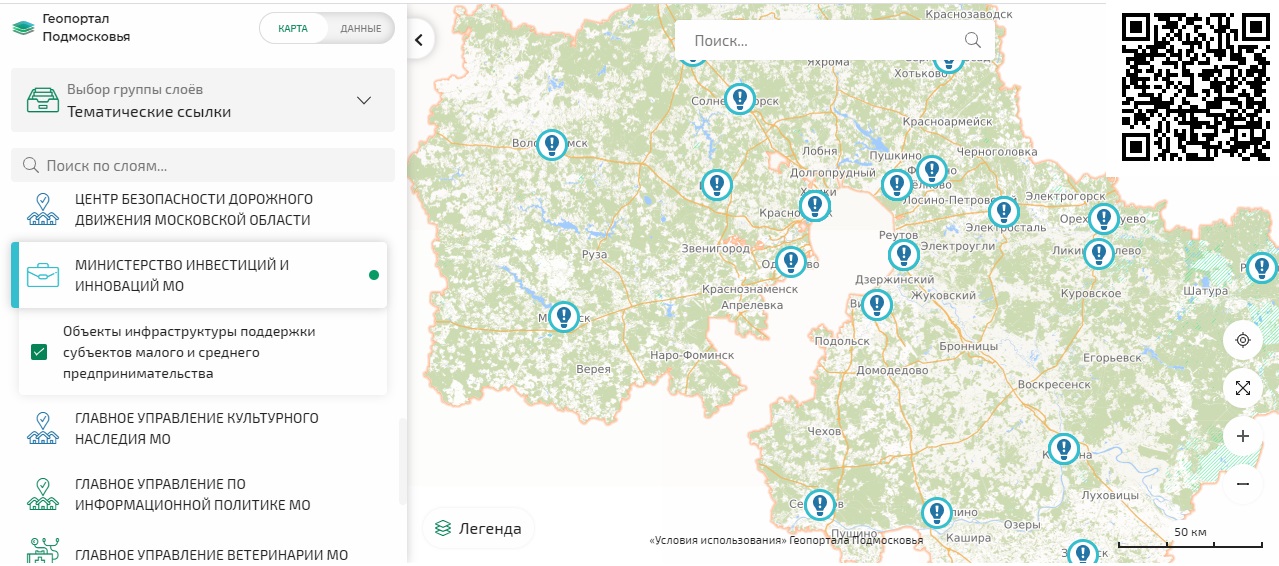
Task: Click the map marker at Волоколамск
Action: pos(552,145)
